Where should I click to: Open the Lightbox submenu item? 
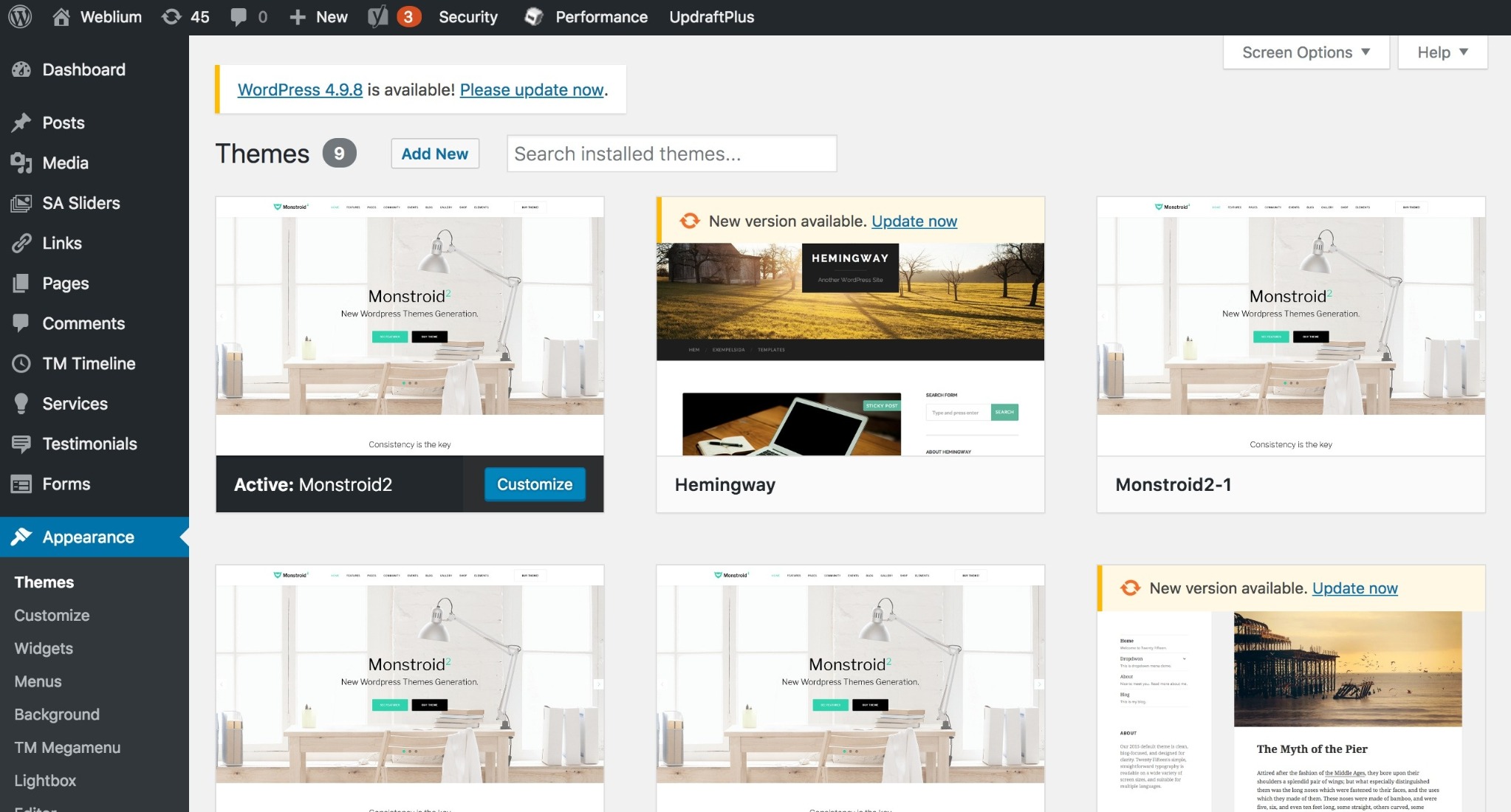click(x=45, y=780)
